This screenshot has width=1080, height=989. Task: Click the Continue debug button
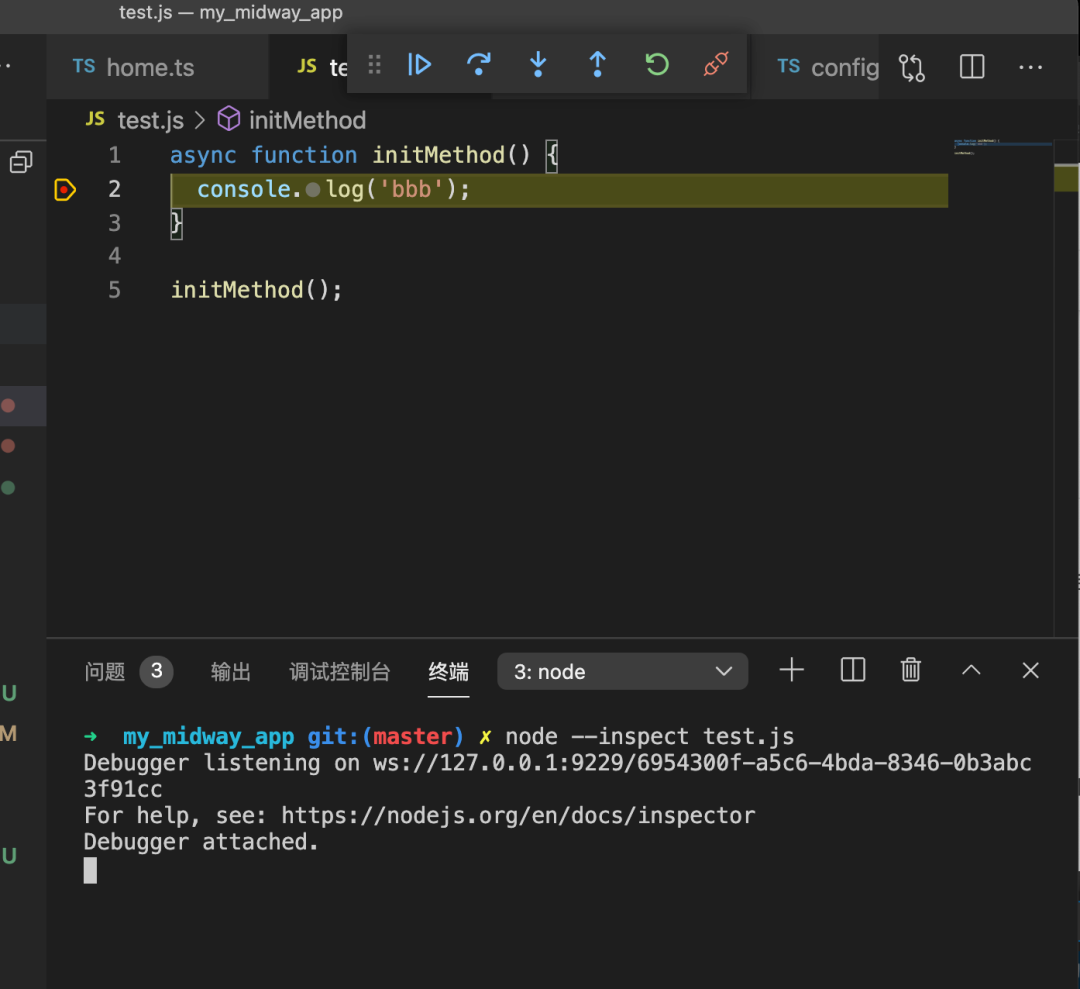(x=420, y=65)
